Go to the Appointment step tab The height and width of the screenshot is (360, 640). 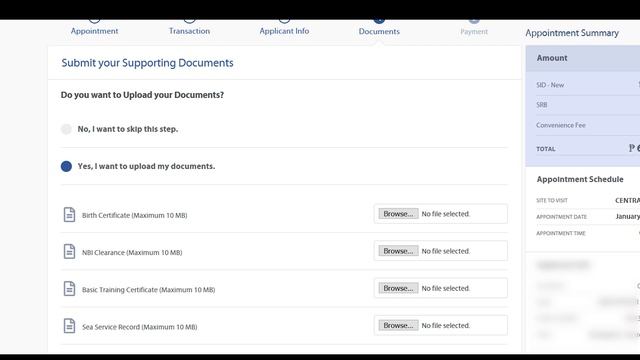(94, 31)
